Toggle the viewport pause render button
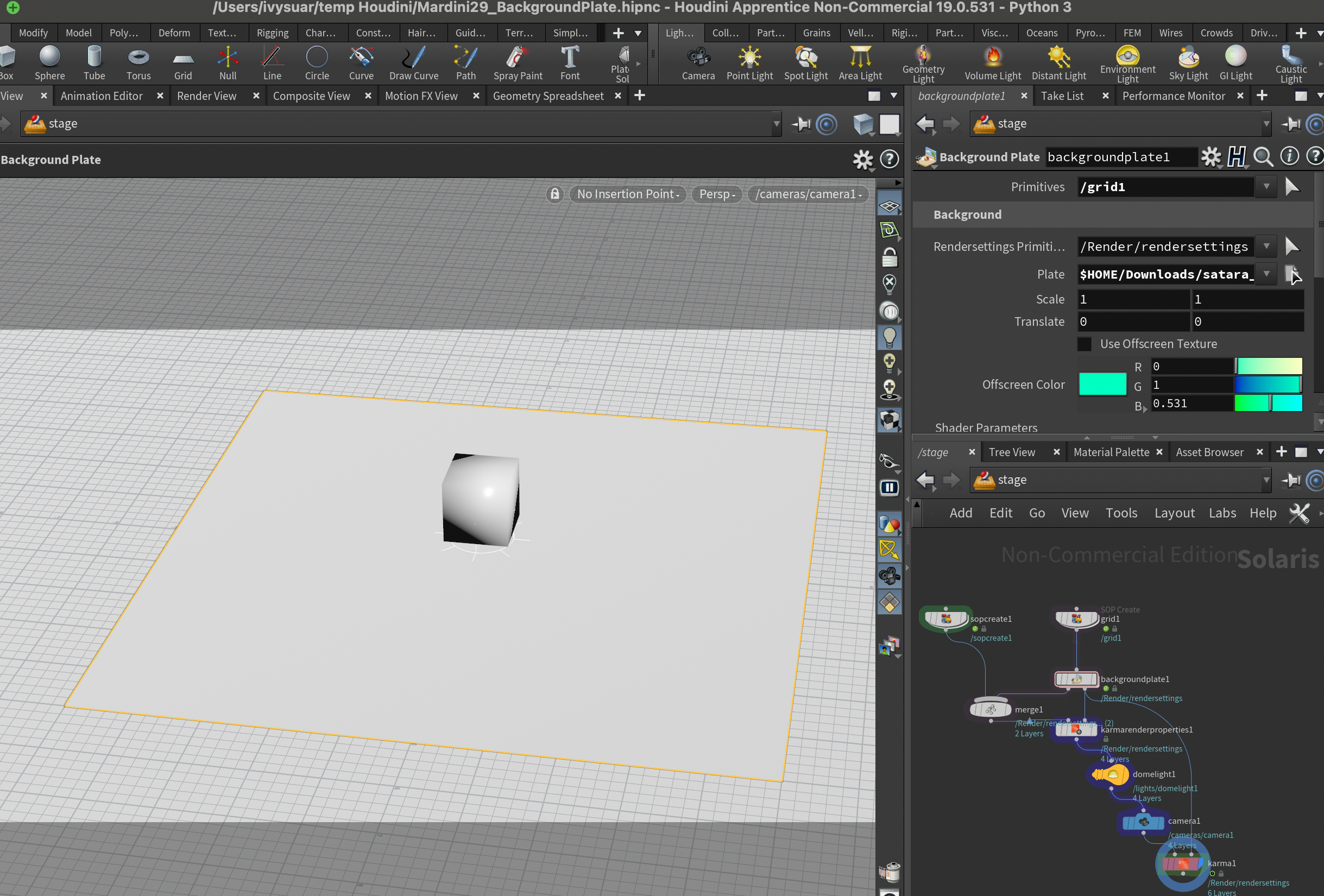The width and height of the screenshot is (1324, 896). click(x=889, y=488)
